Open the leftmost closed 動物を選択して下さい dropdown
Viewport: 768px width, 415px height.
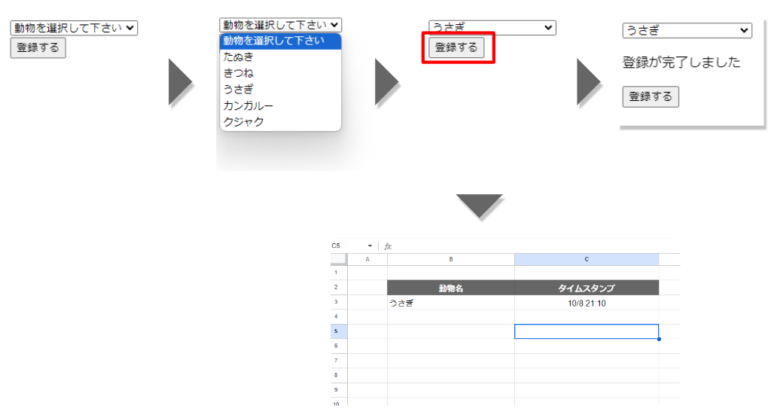point(73,29)
